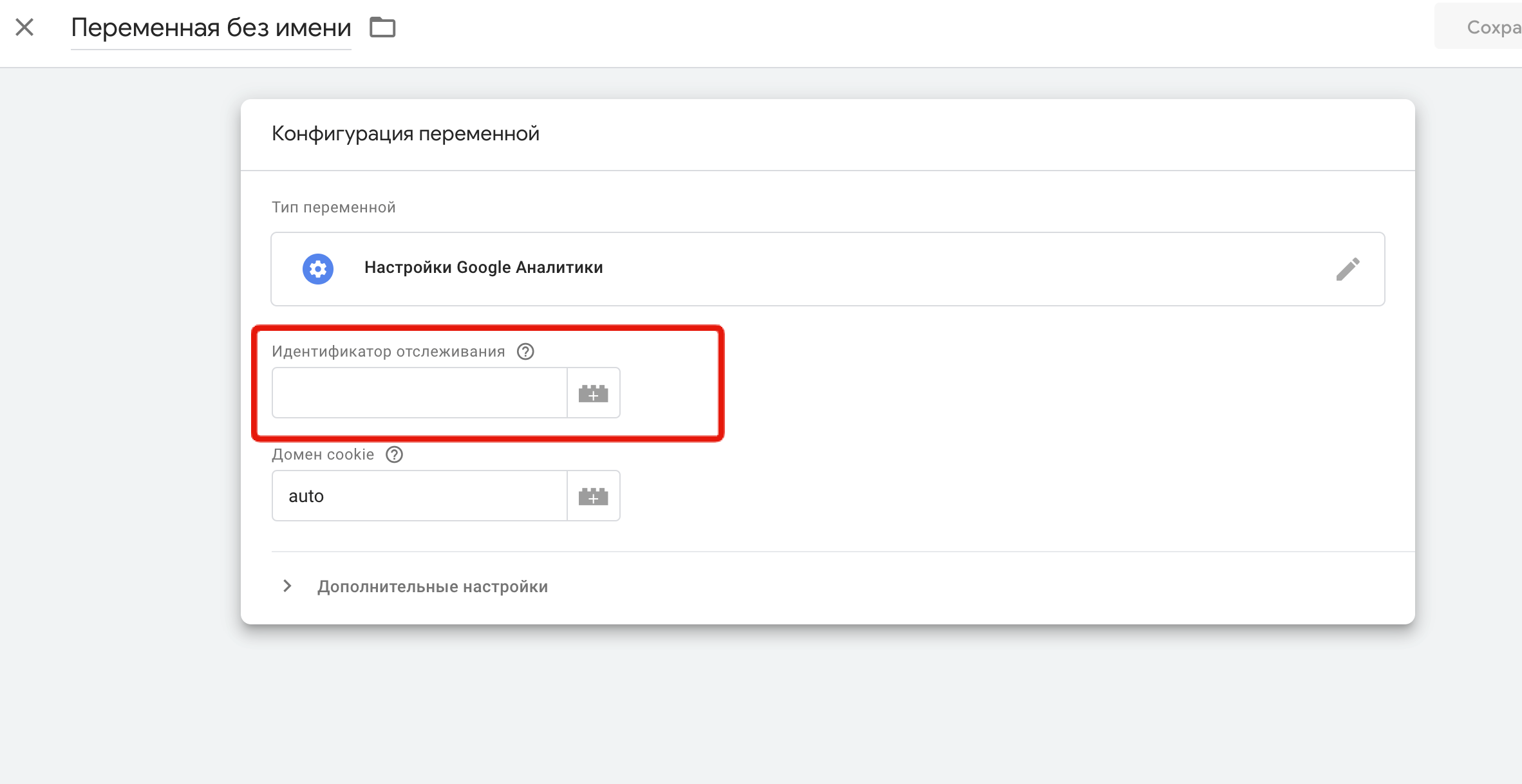Rename the variable title 'Переменная без имени'

[211, 28]
